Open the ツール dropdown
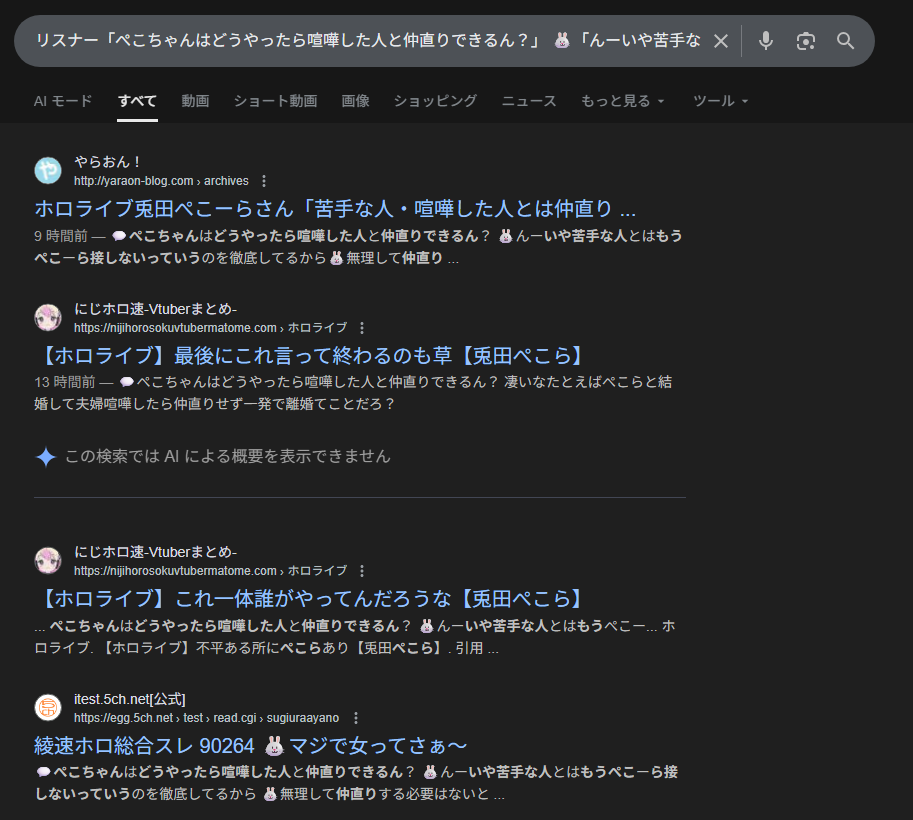 point(720,101)
